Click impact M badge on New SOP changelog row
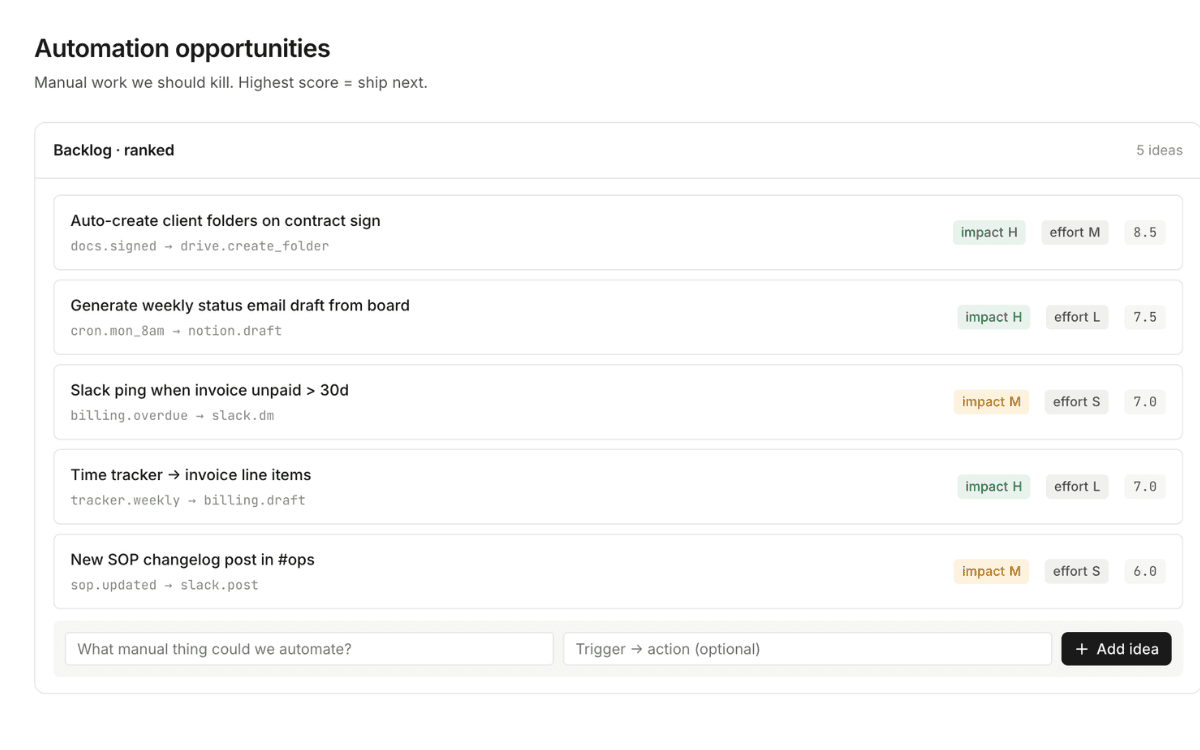 991,572
